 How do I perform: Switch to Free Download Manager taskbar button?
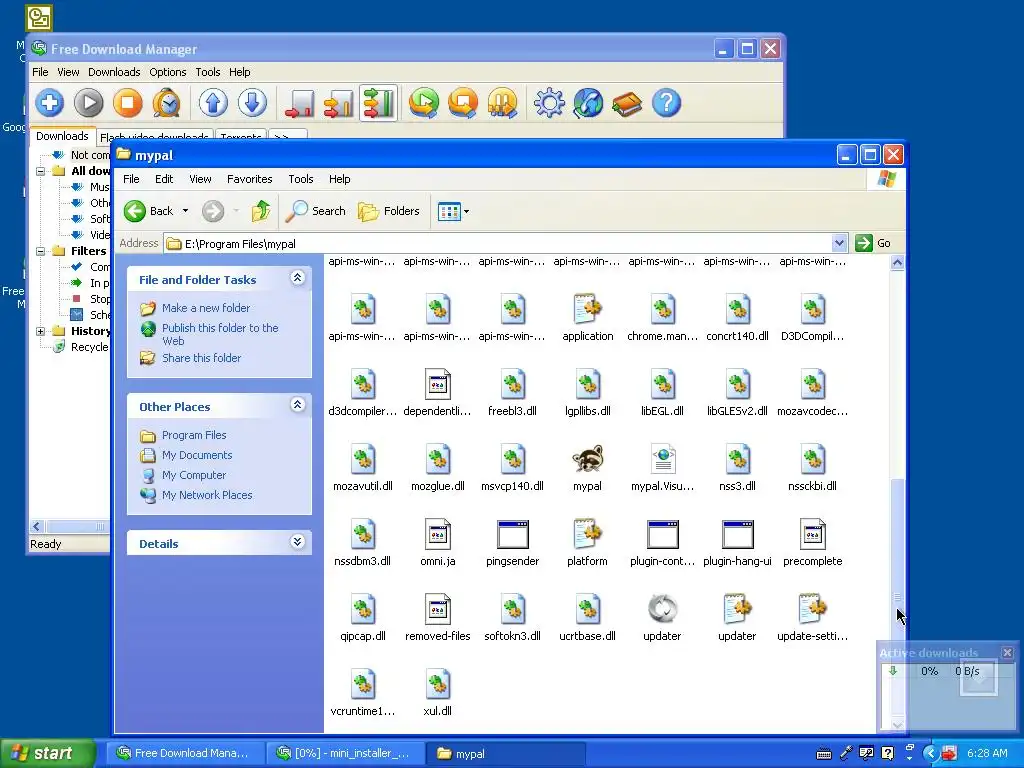pyautogui.click(x=185, y=754)
